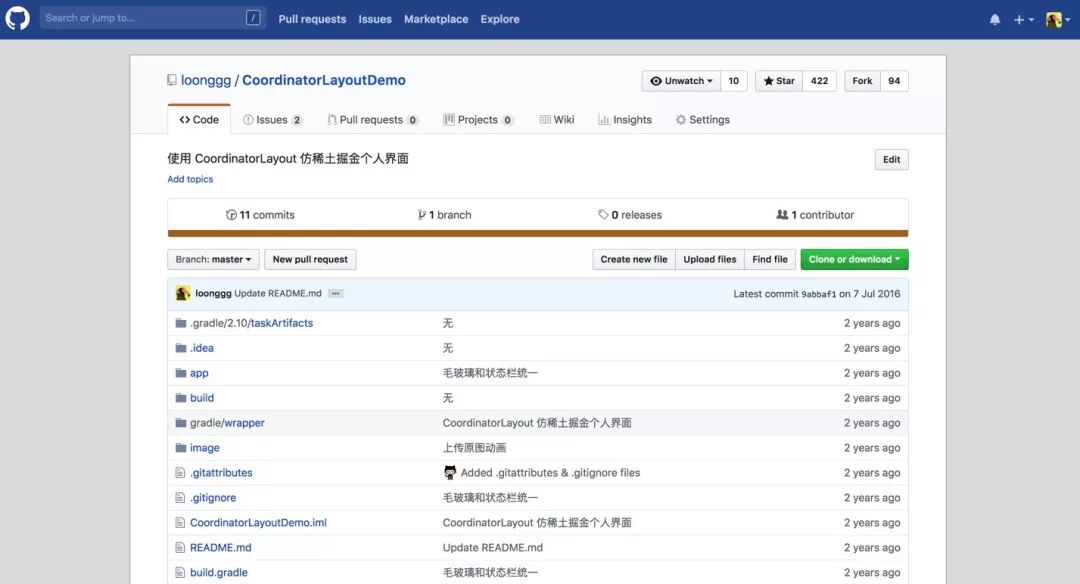Open the CoordinatorLayoutDemo.iml file

click(x=258, y=523)
